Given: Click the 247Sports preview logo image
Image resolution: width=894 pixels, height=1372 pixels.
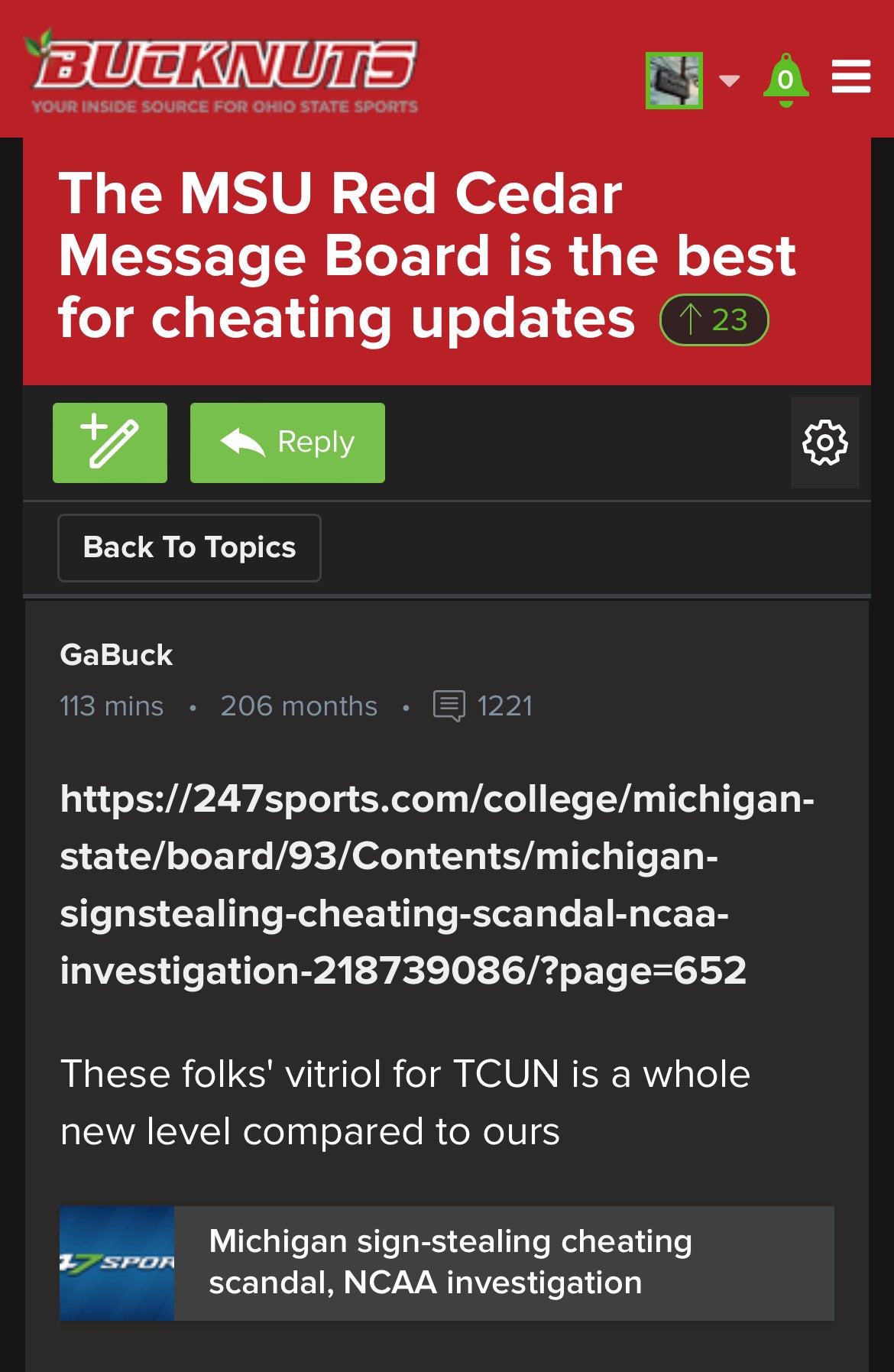Looking at the screenshot, I should click(x=117, y=1263).
